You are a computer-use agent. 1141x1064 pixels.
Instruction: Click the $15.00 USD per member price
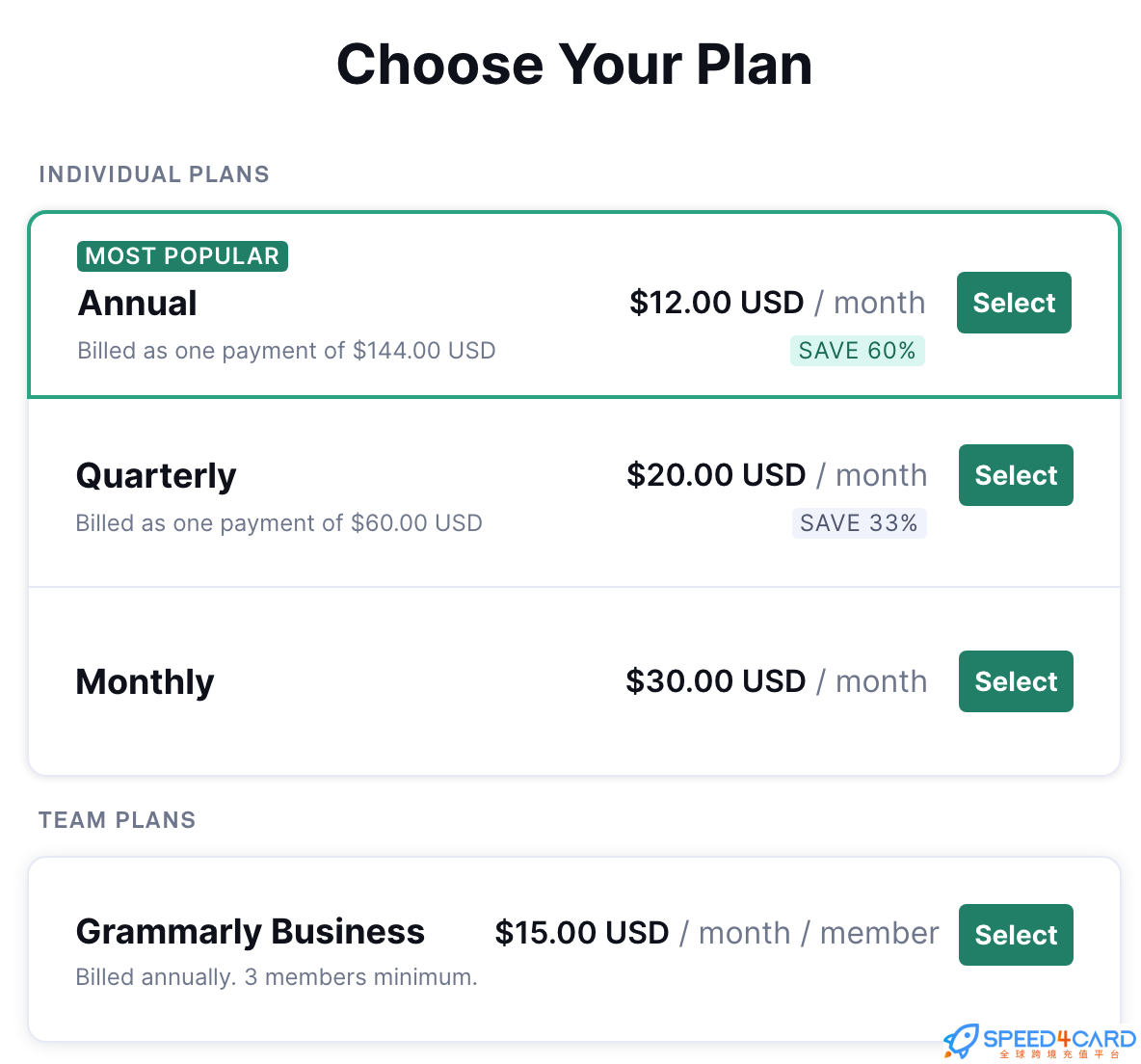click(582, 933)
